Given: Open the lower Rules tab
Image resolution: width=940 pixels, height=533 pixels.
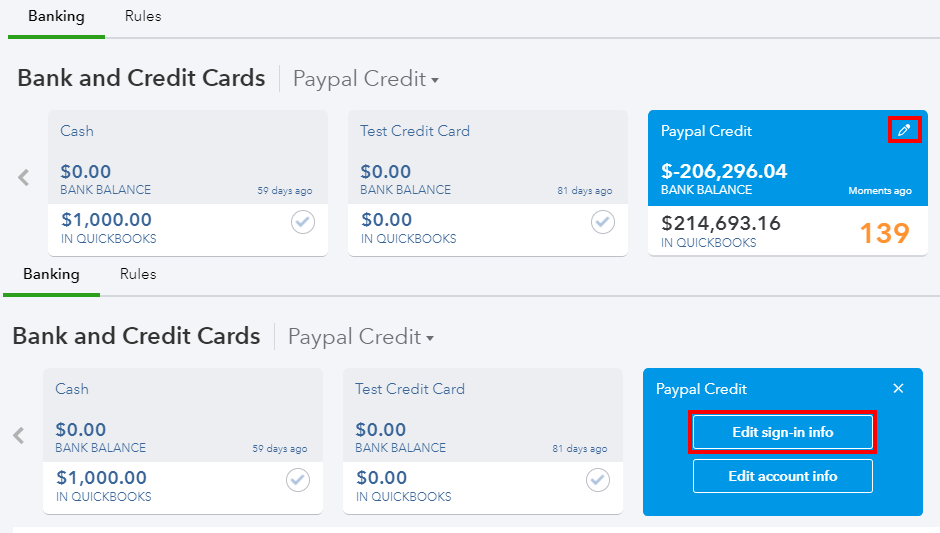Looking at the screenshot, I should point(138,274).
